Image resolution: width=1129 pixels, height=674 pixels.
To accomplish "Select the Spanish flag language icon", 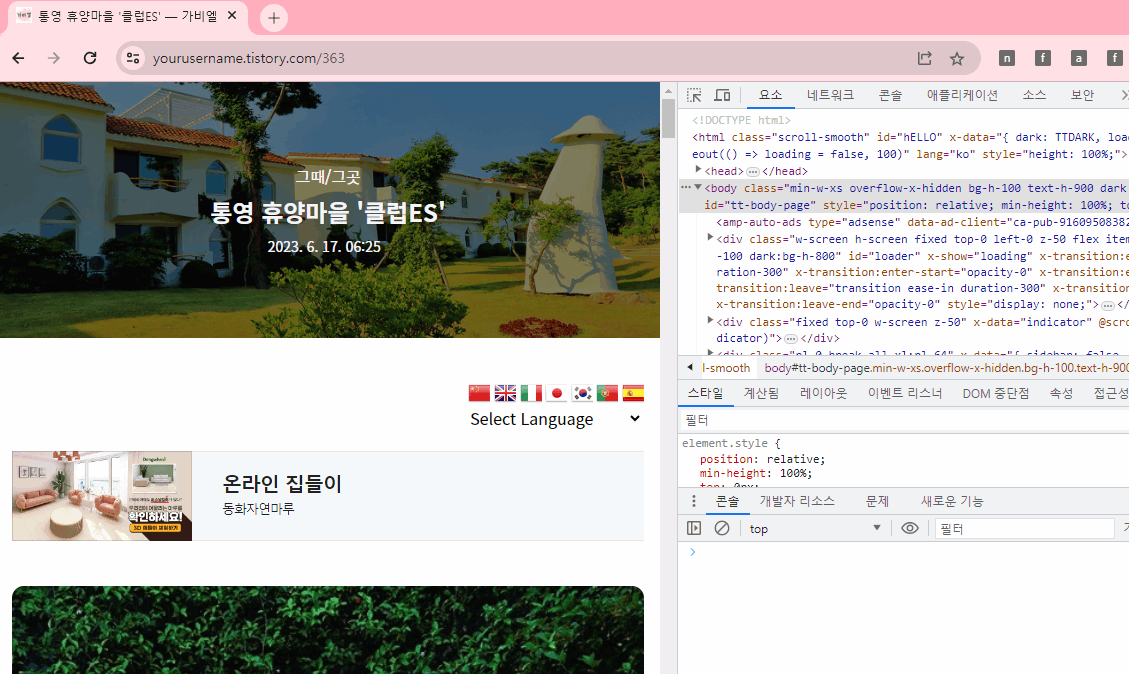I will [633, 392].
